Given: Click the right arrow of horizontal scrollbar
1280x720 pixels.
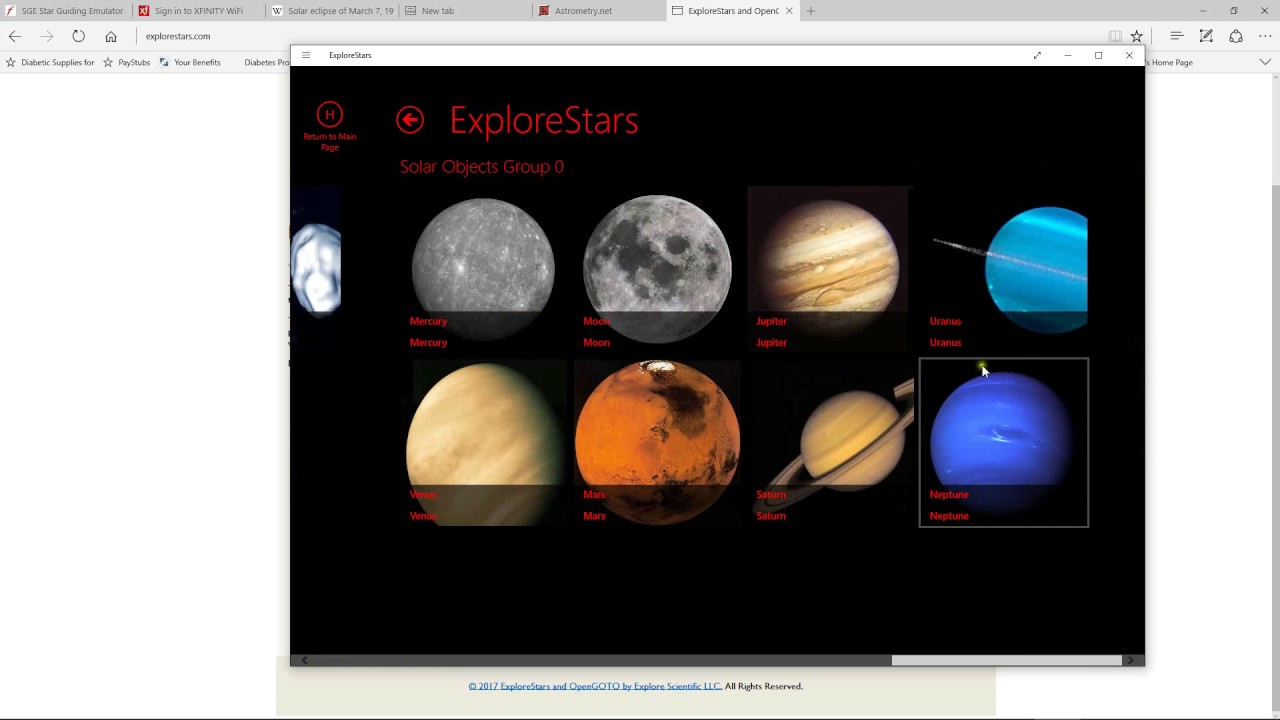Looking at the screenshot, I should point(1131,660).
